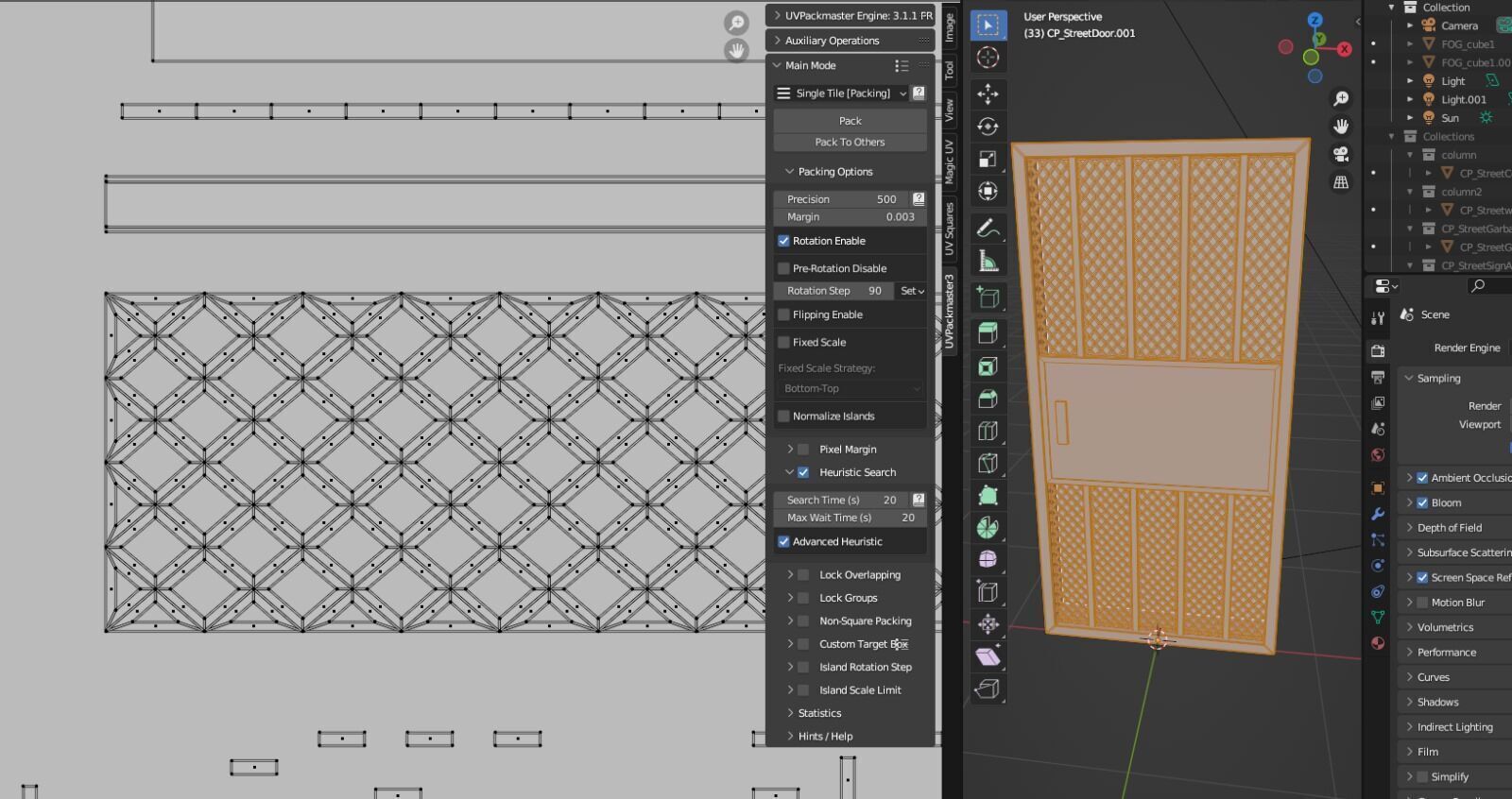Image resolution: width=1512 pixels, height=799 pixels.
Task: Select the Add Cube tool
Action: [988, 297]
